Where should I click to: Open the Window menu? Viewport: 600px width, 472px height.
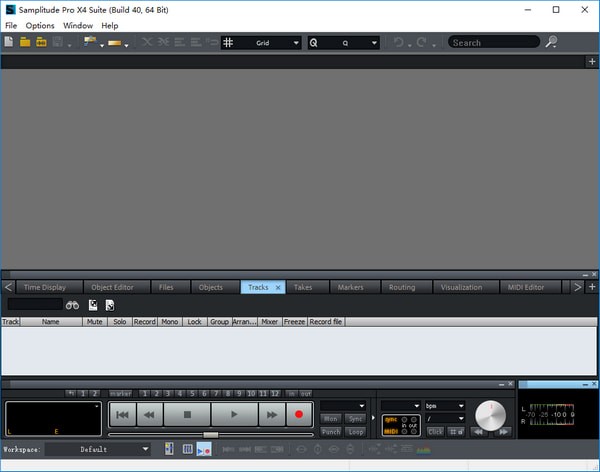(x=78, y=26)
